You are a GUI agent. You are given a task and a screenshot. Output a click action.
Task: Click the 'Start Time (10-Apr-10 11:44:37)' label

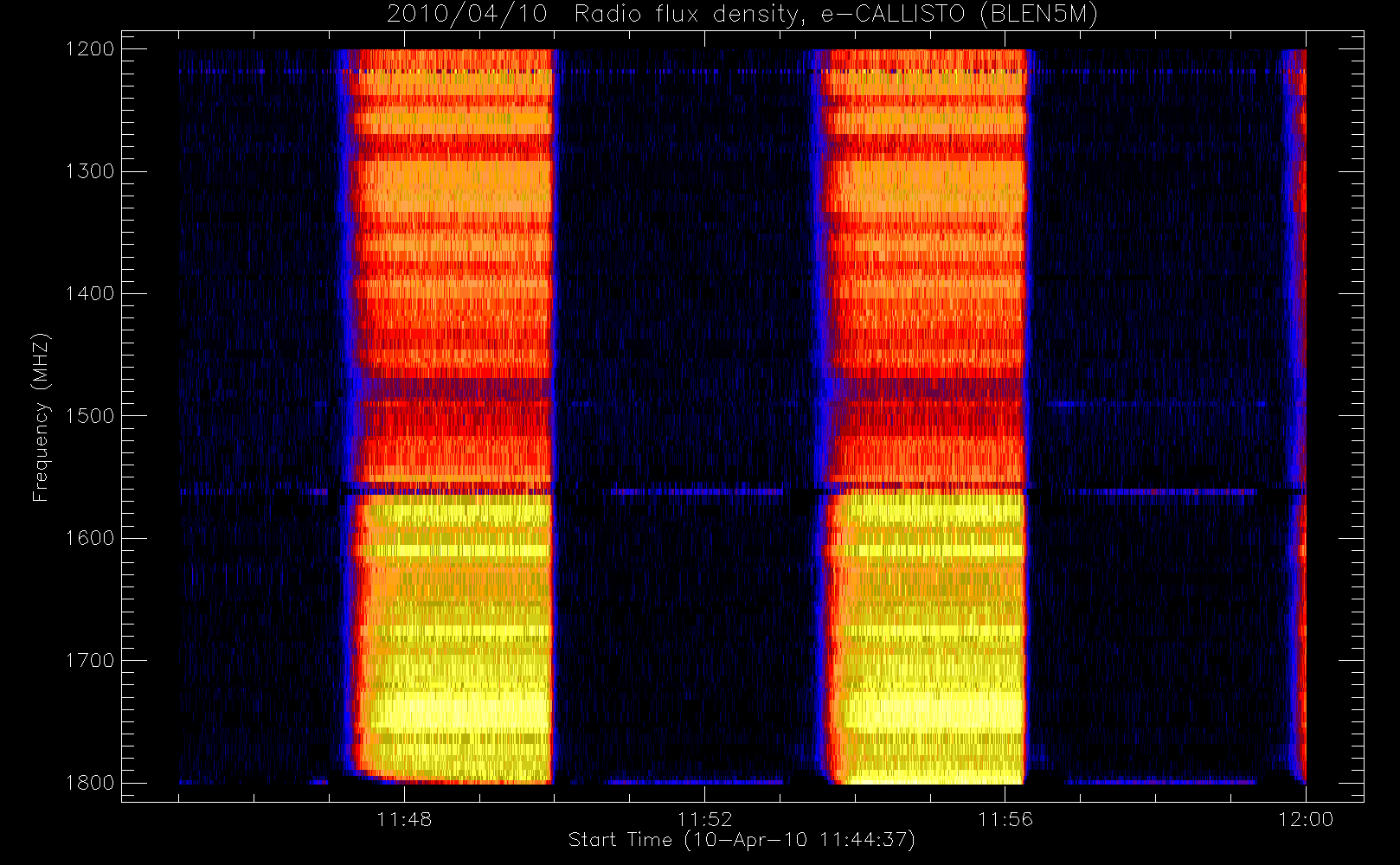coord(742,840)
